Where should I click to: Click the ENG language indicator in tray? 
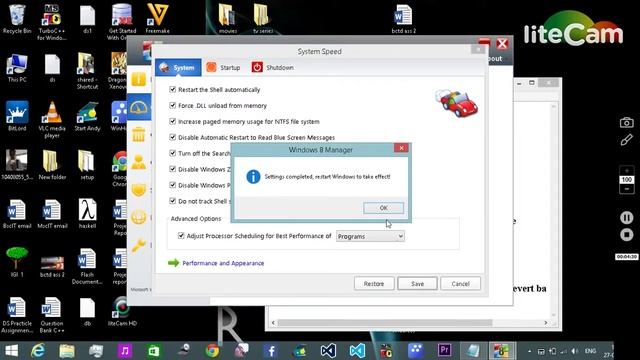[x=590, y=351]
